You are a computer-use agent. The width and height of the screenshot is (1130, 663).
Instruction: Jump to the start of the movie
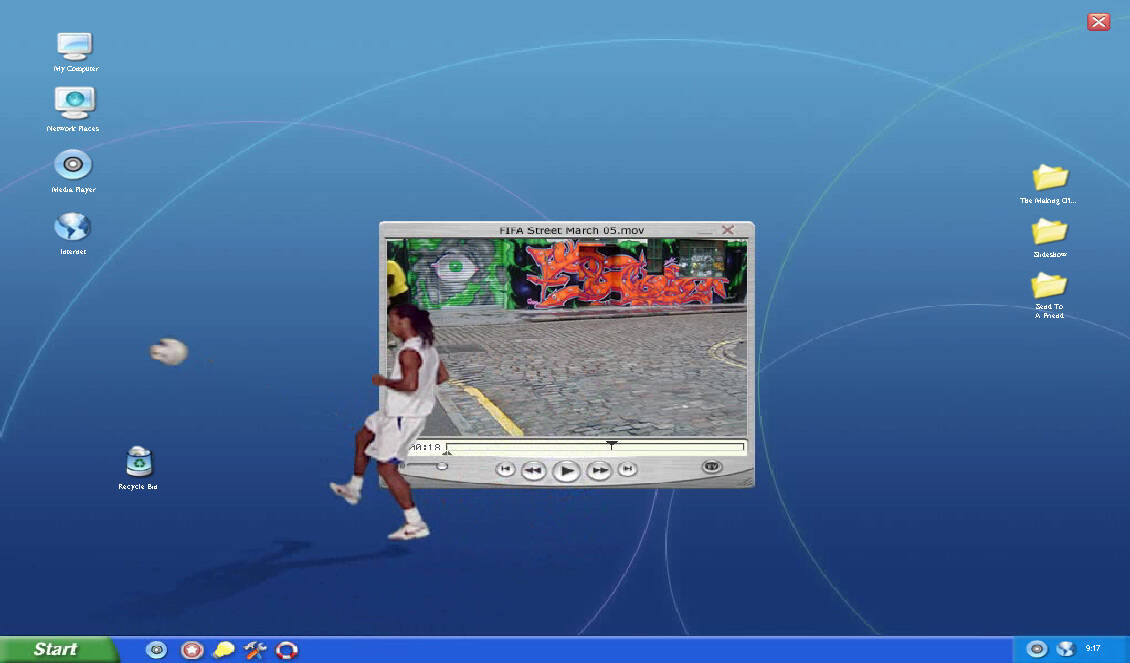pos(506,469)
